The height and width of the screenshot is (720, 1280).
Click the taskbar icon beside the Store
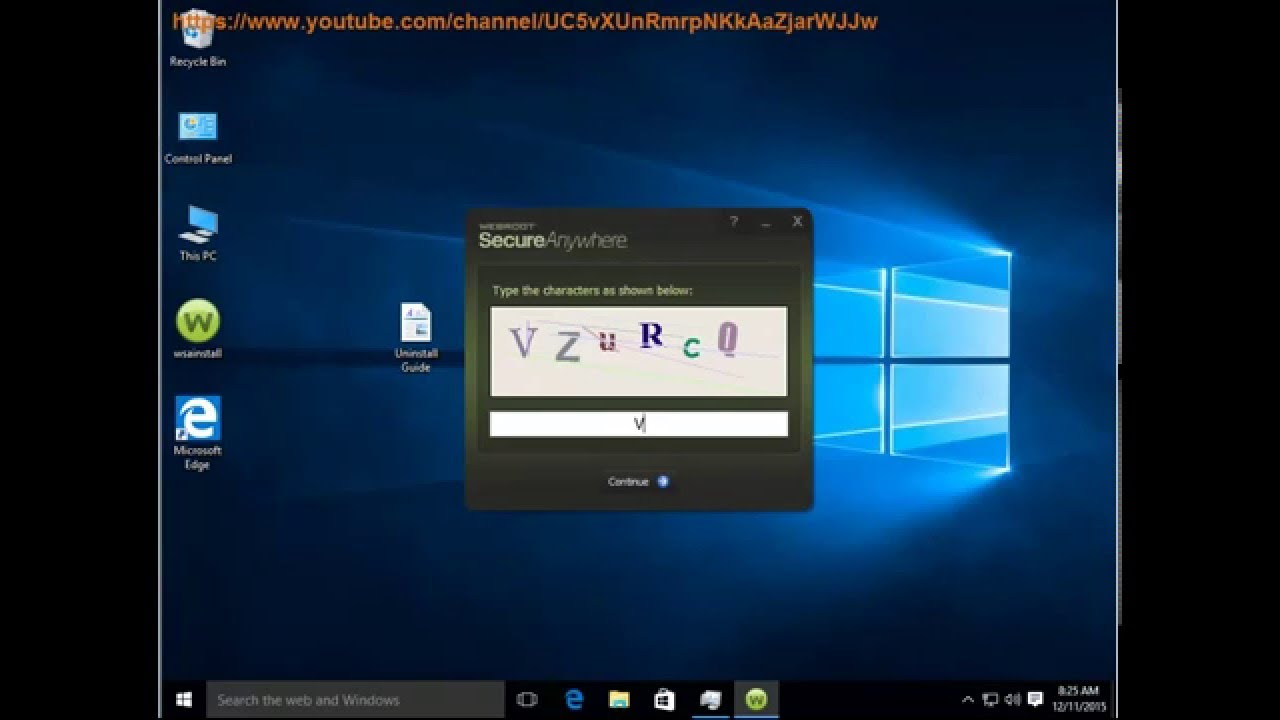pos(710,700)
